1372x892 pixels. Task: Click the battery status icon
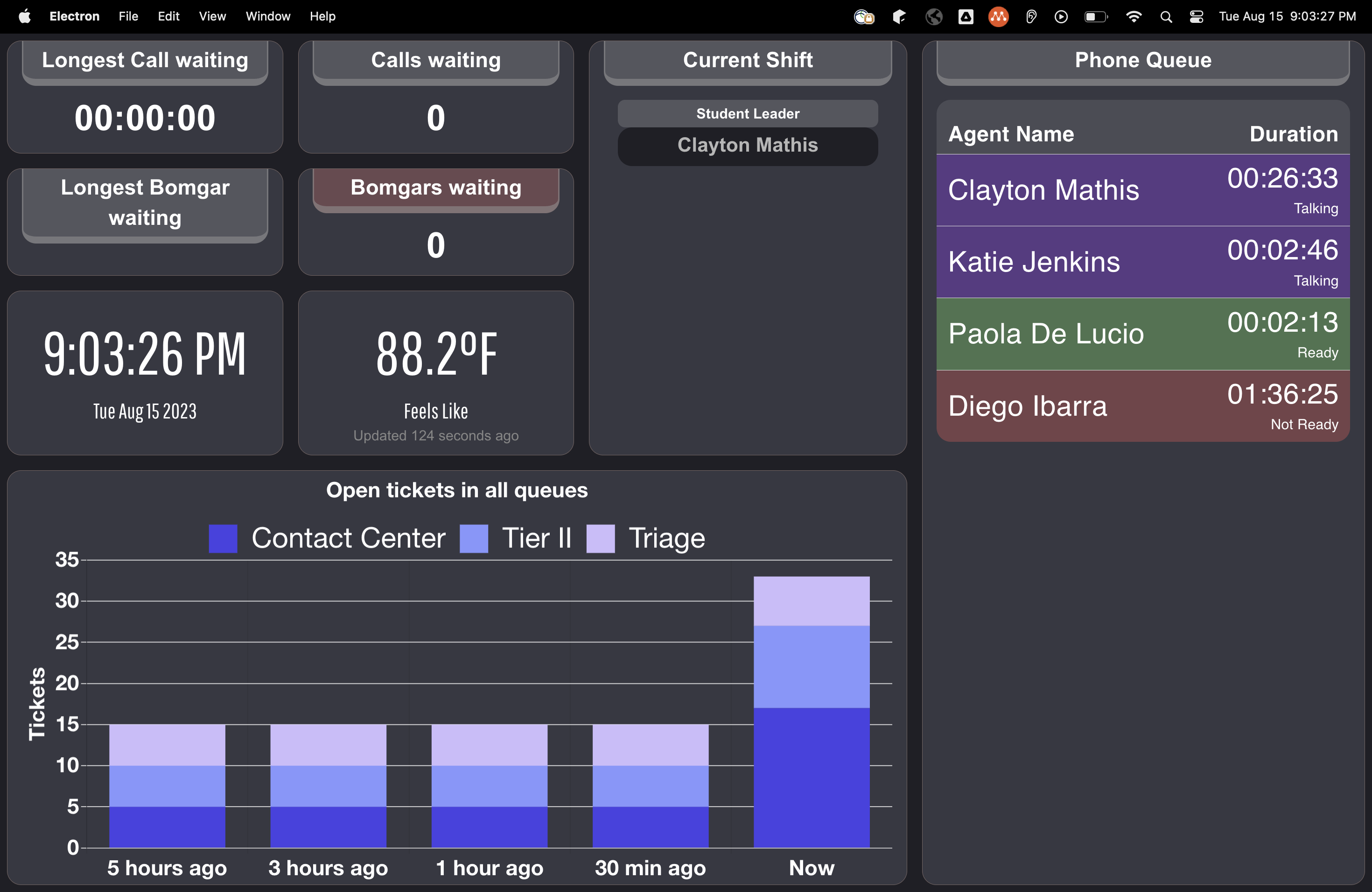[x=1095, y=17]
